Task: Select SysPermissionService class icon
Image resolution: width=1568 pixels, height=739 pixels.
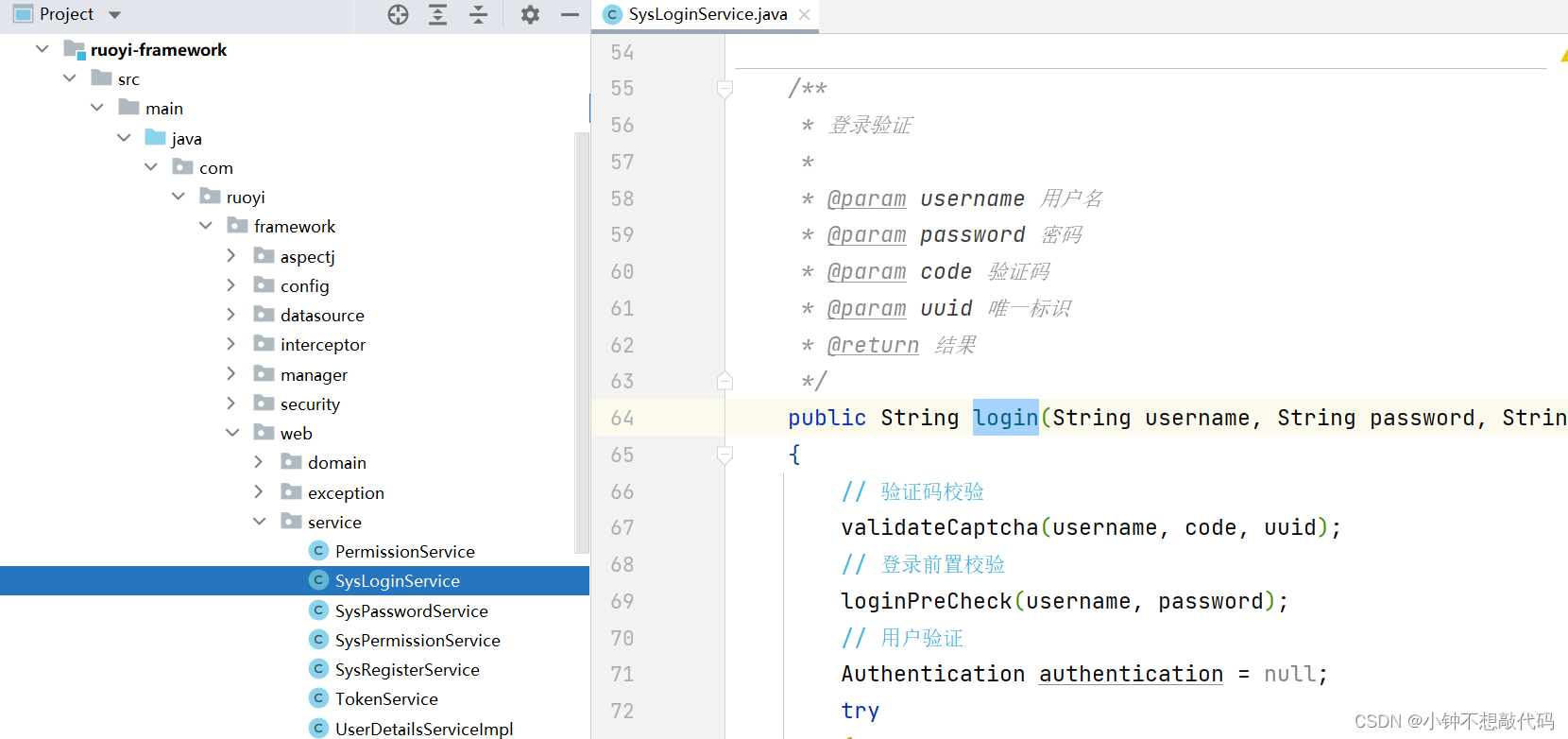Action: (x=318, y=640)
